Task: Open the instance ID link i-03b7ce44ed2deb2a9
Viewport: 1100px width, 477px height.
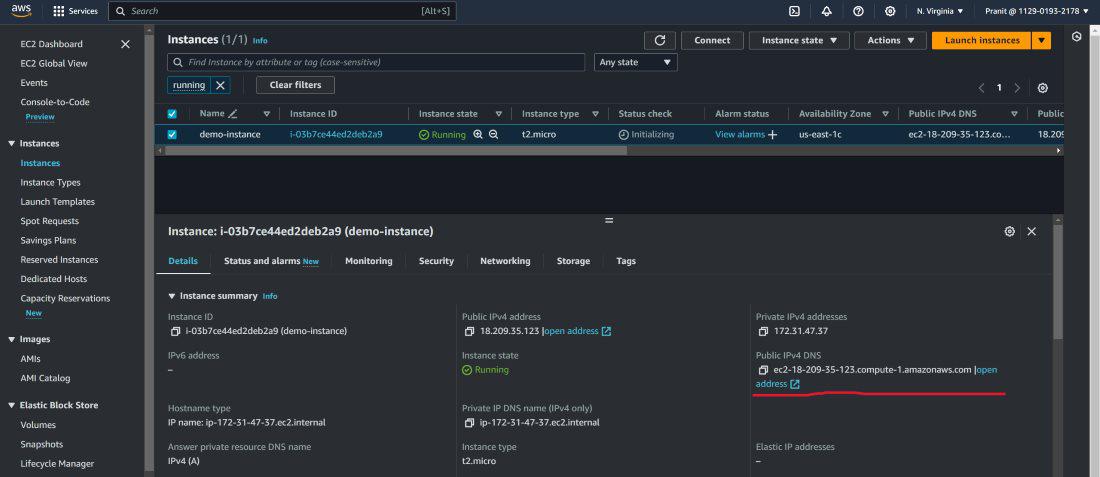Action: (x=336, y=135)
